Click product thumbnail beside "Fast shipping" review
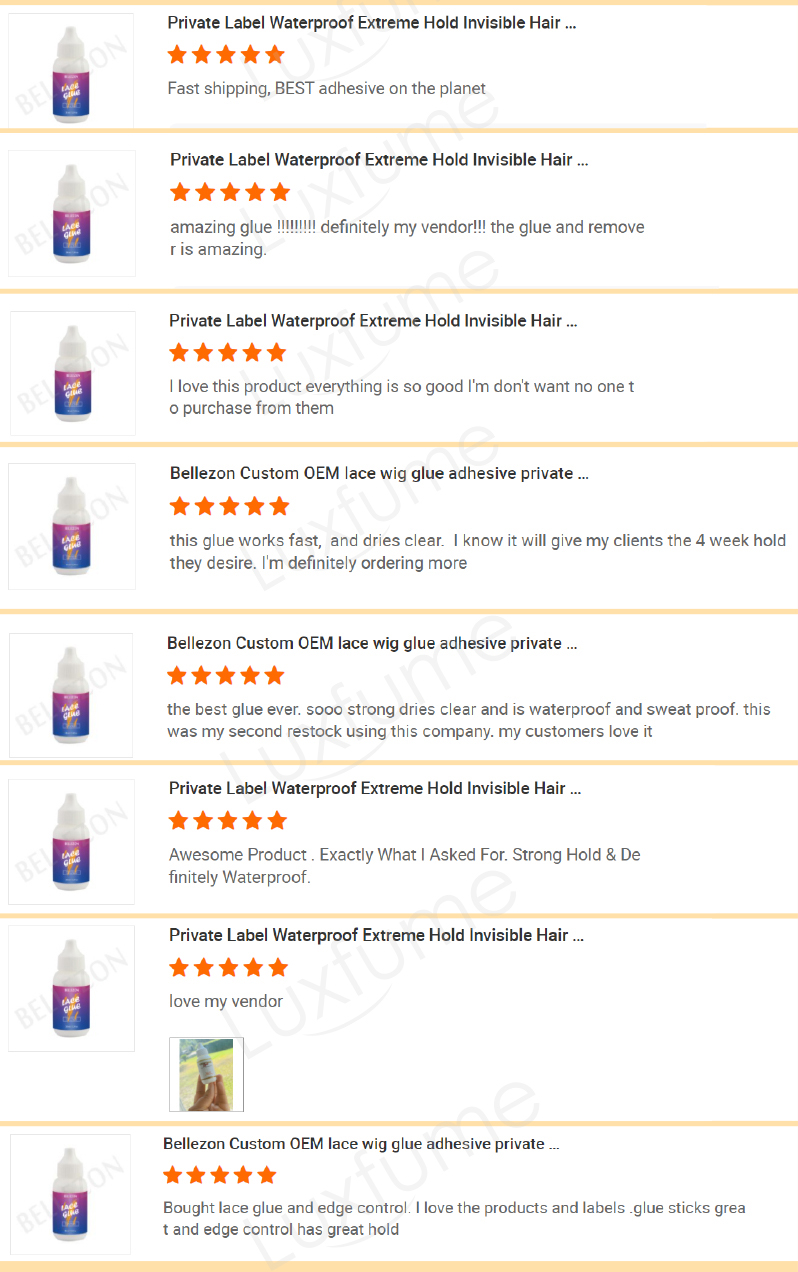Image resolution: width=798 pixels, height=1272 pixels. click(71, 69)
